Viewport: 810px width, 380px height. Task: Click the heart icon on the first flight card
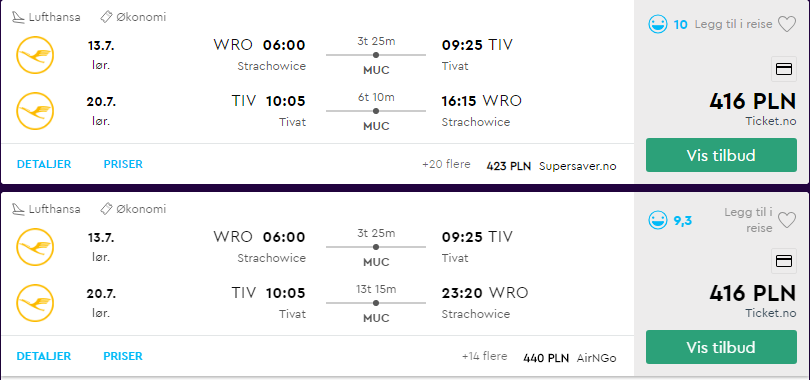787,24
